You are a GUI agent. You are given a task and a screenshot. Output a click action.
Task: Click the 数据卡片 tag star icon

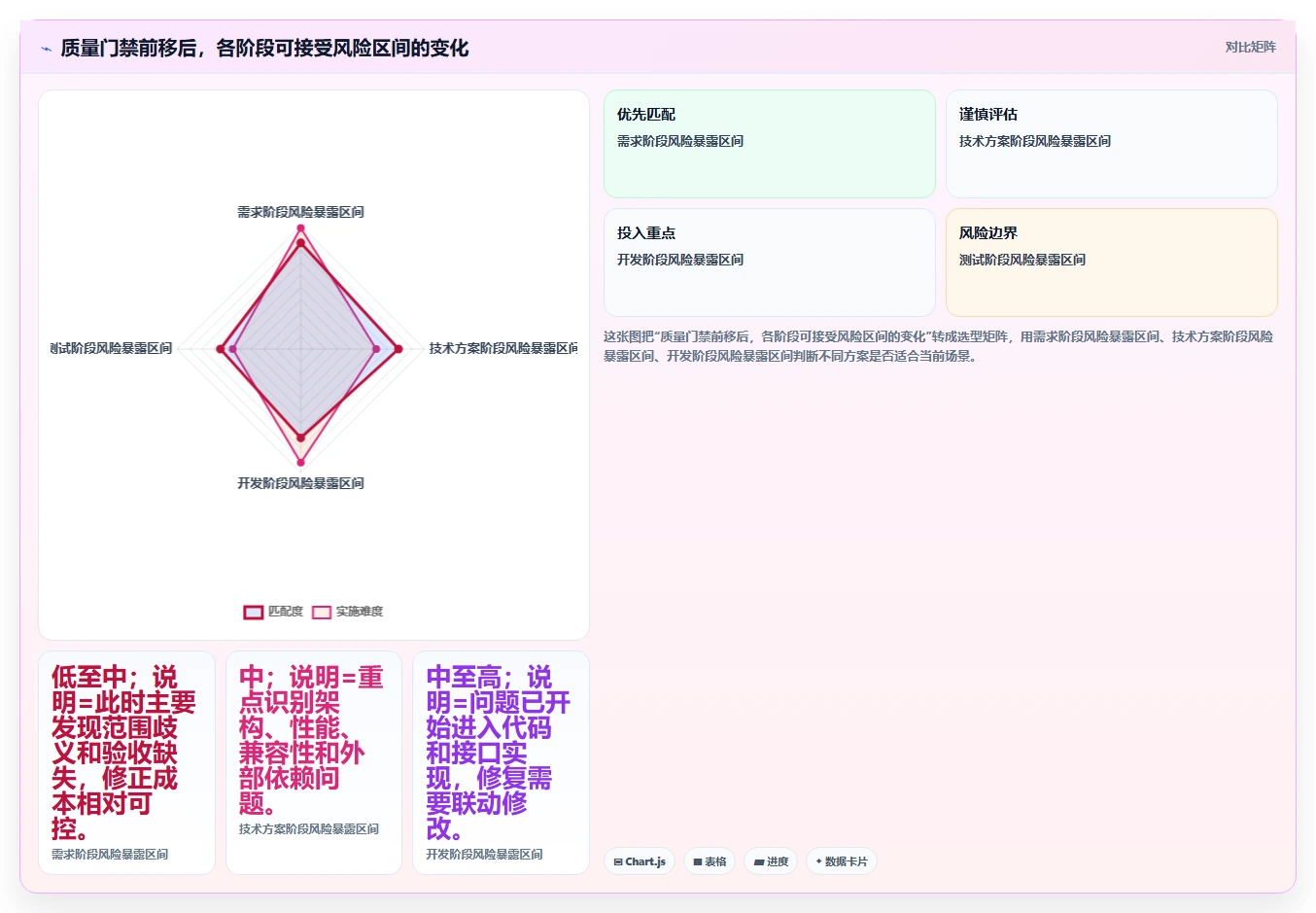coord(819,861)
